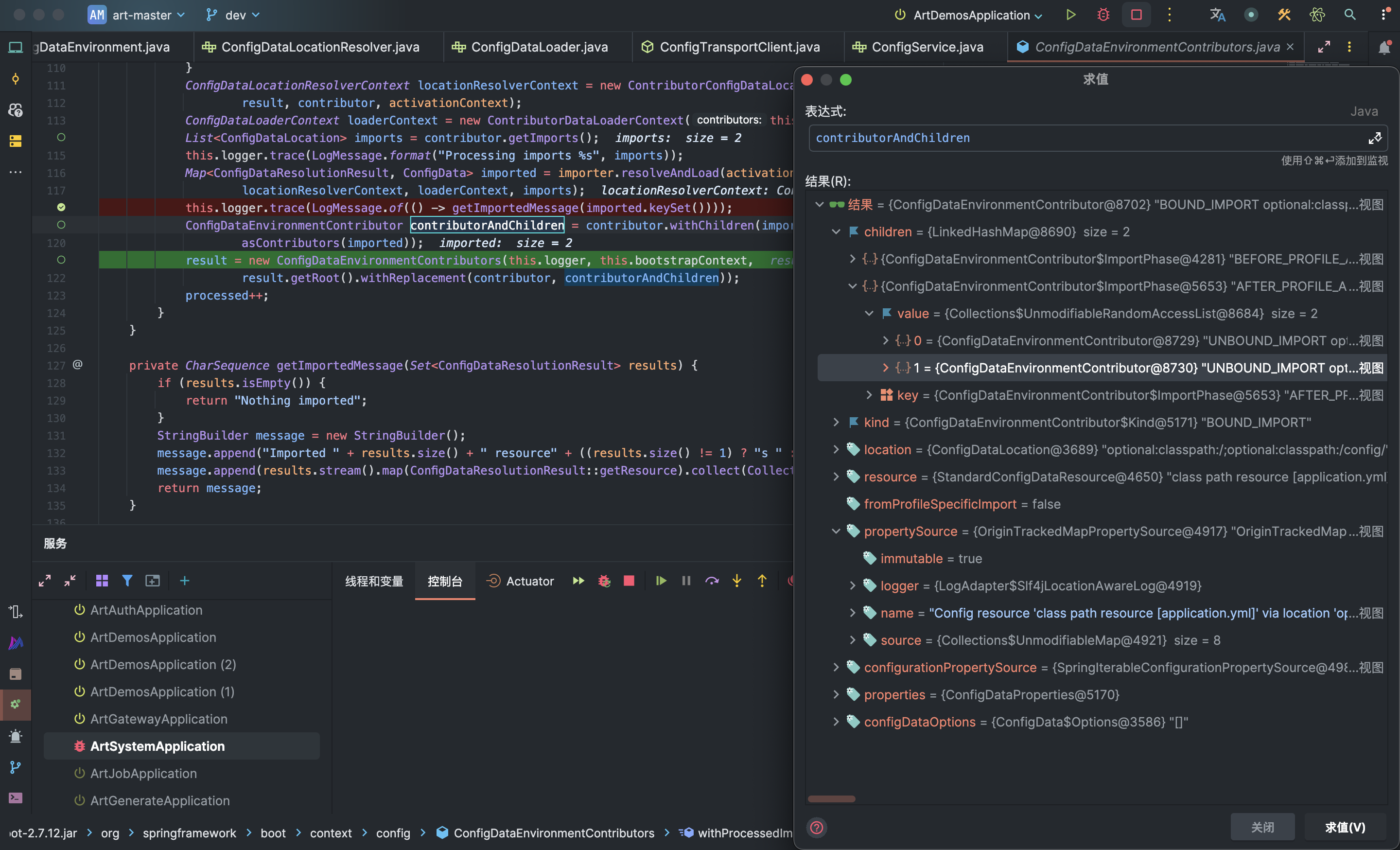1400x850 pixels.
Task: Click the filter icon in Services panel
Action: click(127, 581)
